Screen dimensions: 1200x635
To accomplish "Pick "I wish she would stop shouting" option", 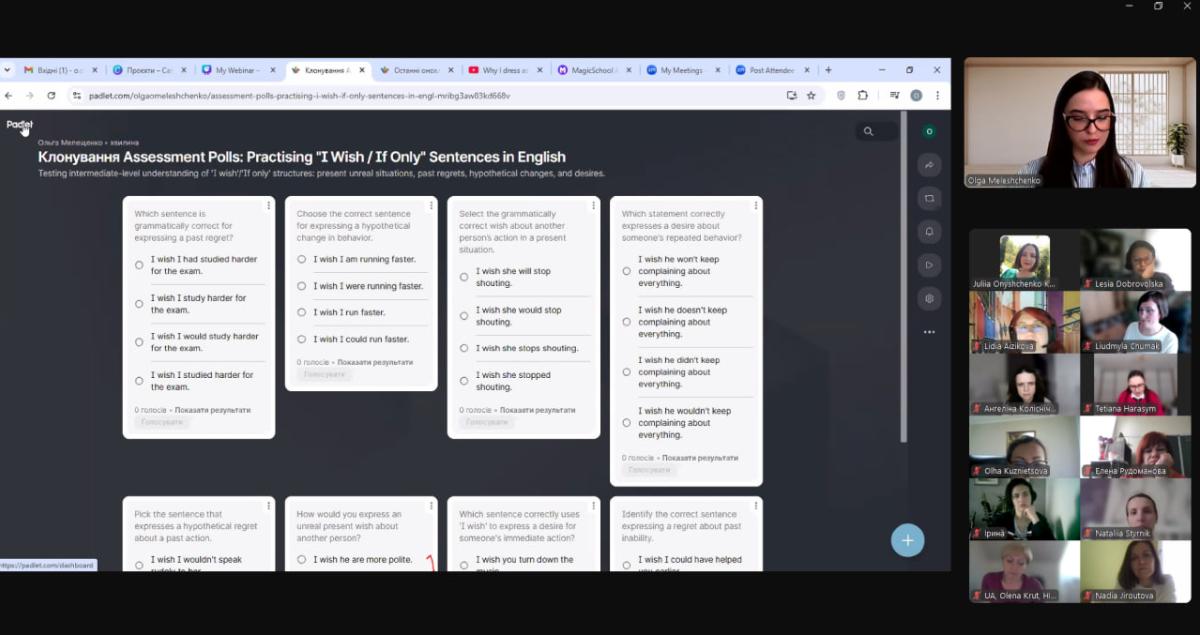I will coord(464,316).
